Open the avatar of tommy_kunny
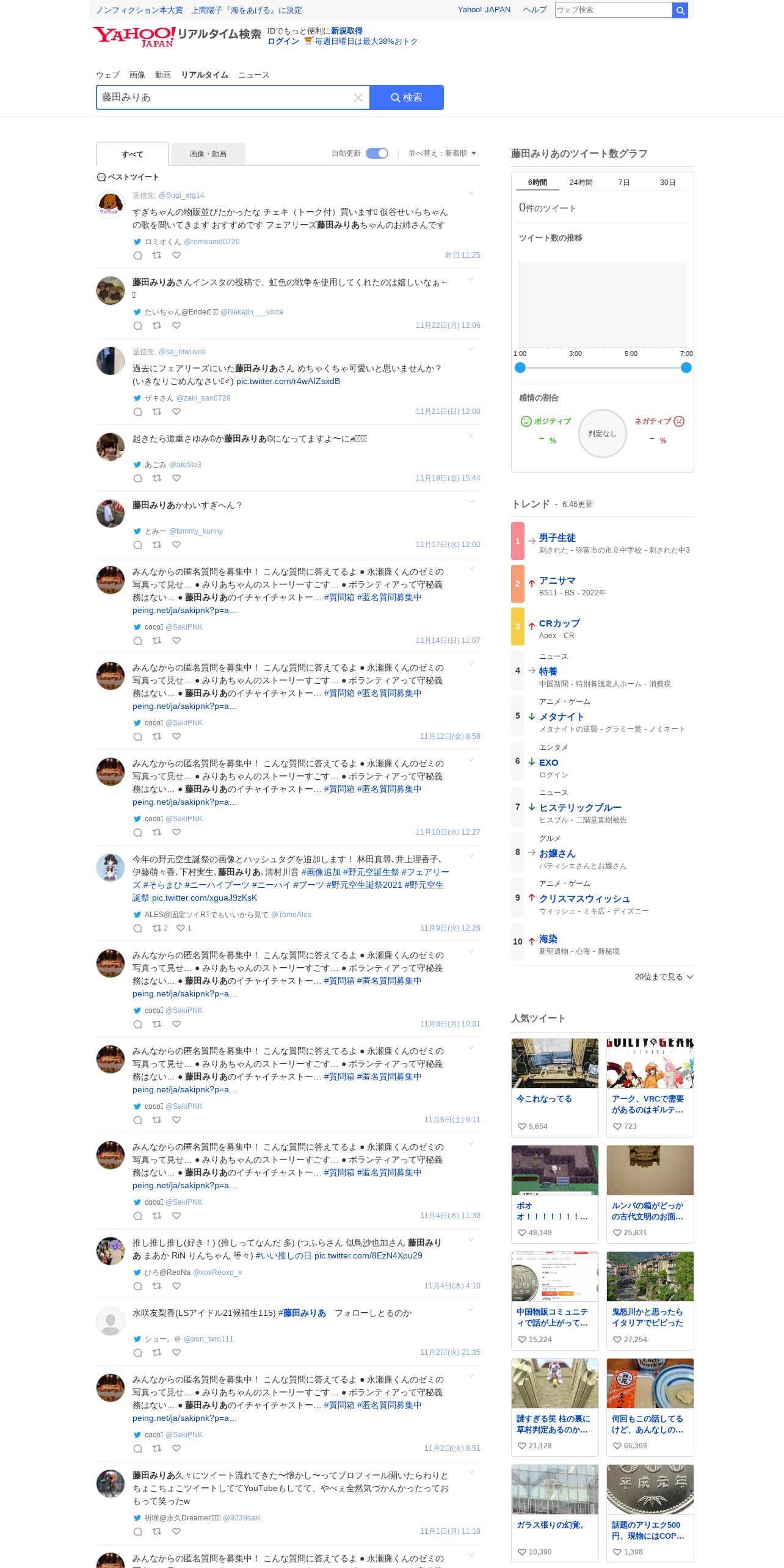Screen dimensions: 784x1568 point(111,514)
